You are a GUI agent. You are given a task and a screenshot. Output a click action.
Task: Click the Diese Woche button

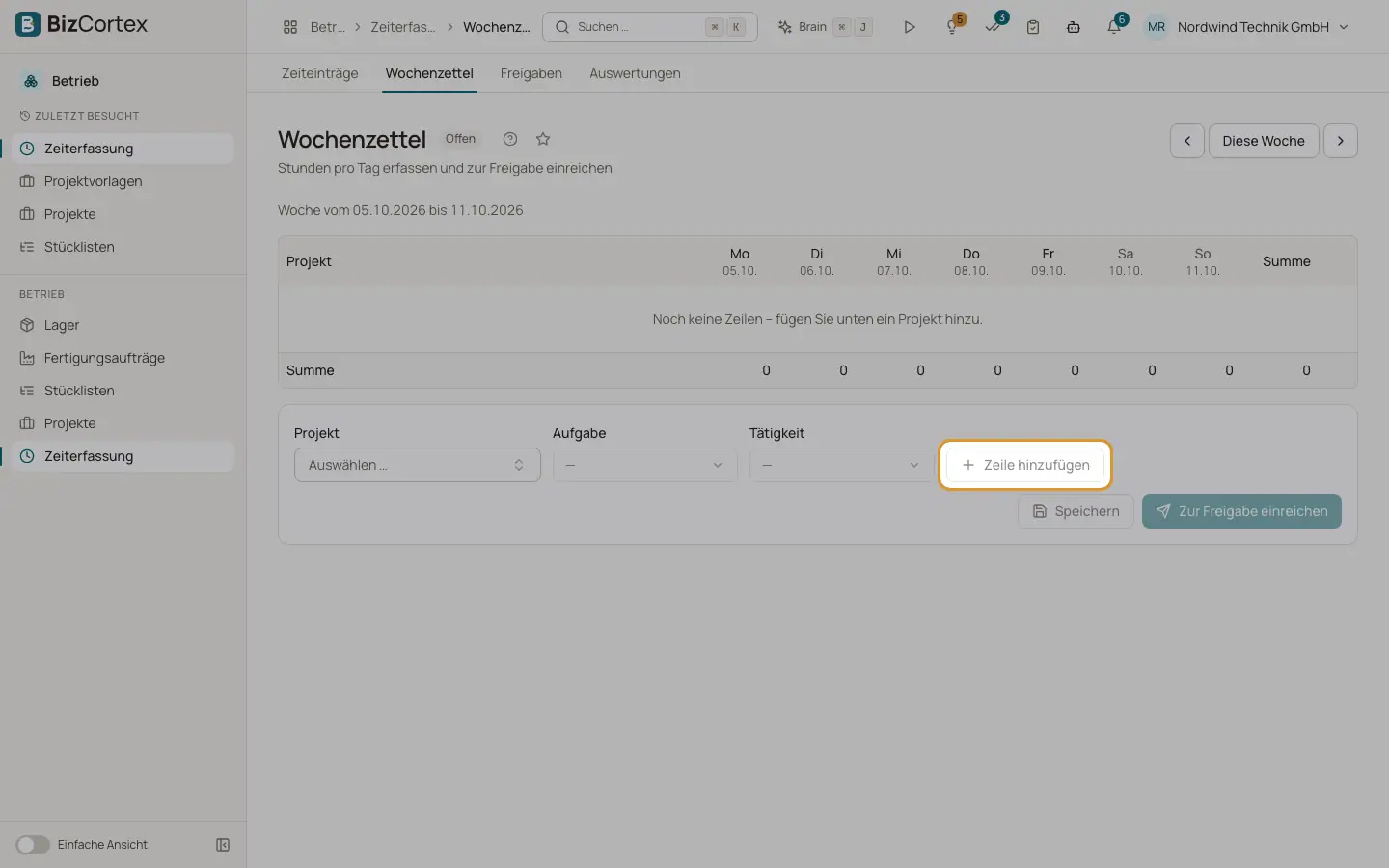pos(1264,141)
